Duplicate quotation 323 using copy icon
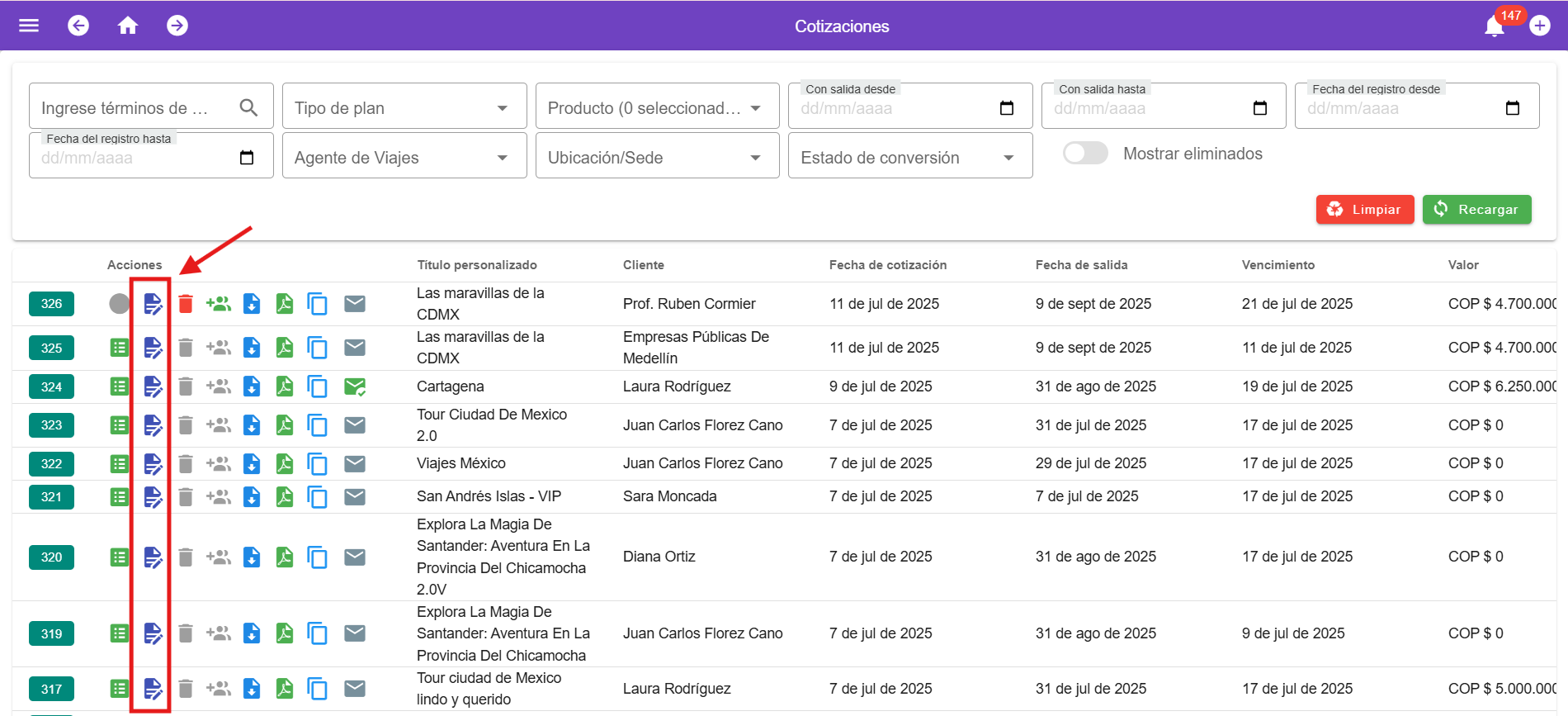The height and width of the screenshot is (716, 1568). pos(317,425)
